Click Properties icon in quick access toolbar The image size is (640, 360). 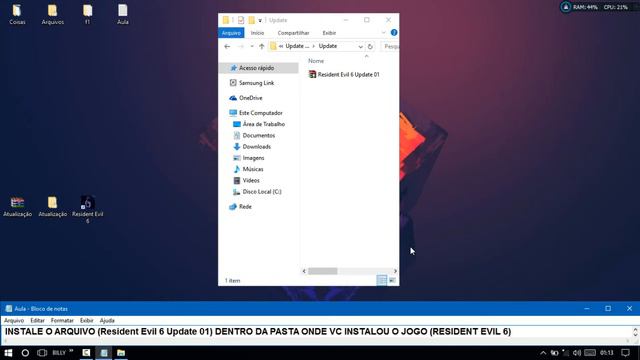click(241, 20)
